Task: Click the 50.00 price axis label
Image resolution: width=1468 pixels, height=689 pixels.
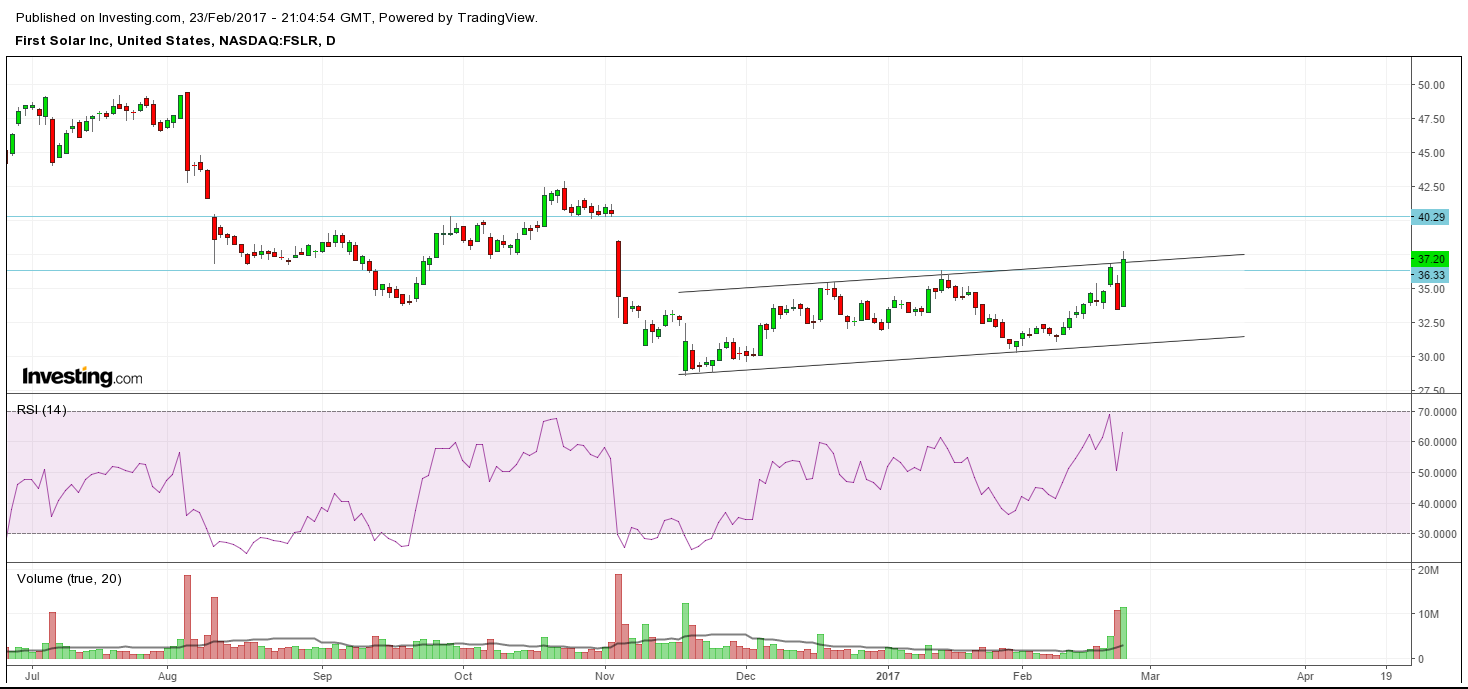Action: [x=1432, y=85]
